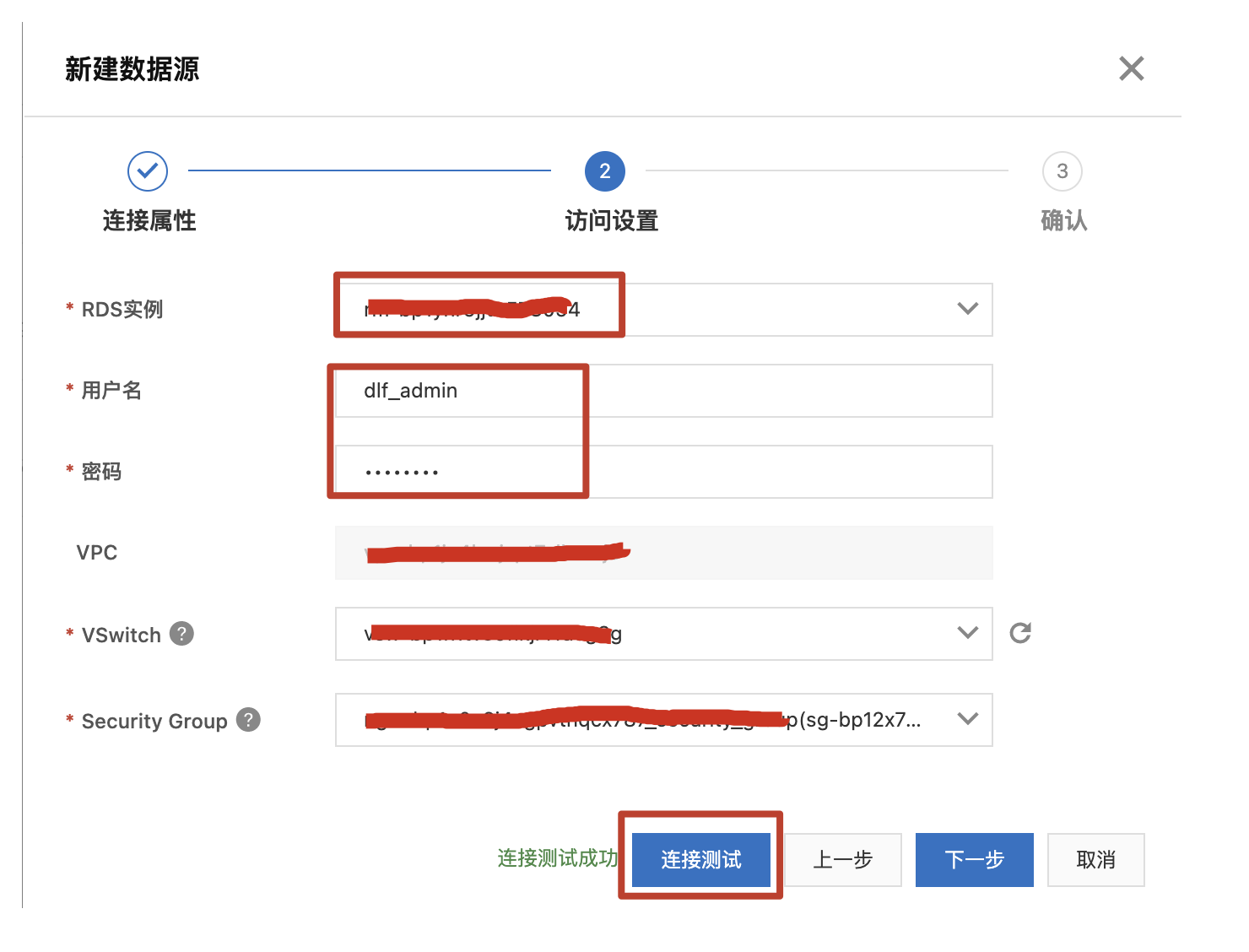
Task: Click the Security Group label text
Action: 154,722
